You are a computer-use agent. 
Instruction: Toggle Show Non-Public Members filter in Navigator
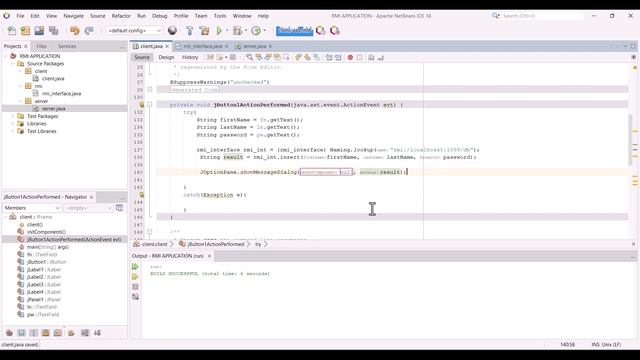tap(45, 333)
